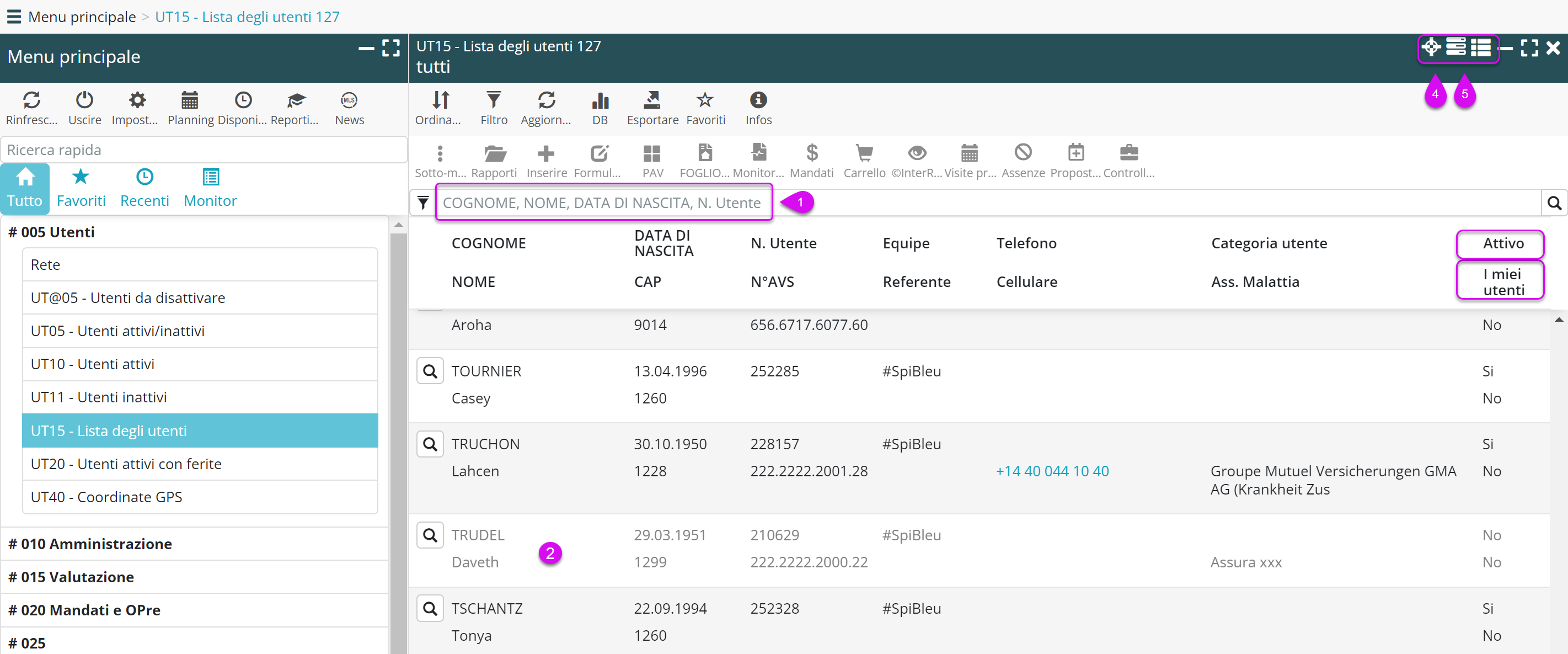This screenshot has width=1568, height=654.
Task: Click the Infos information icon
Action: 758,100
